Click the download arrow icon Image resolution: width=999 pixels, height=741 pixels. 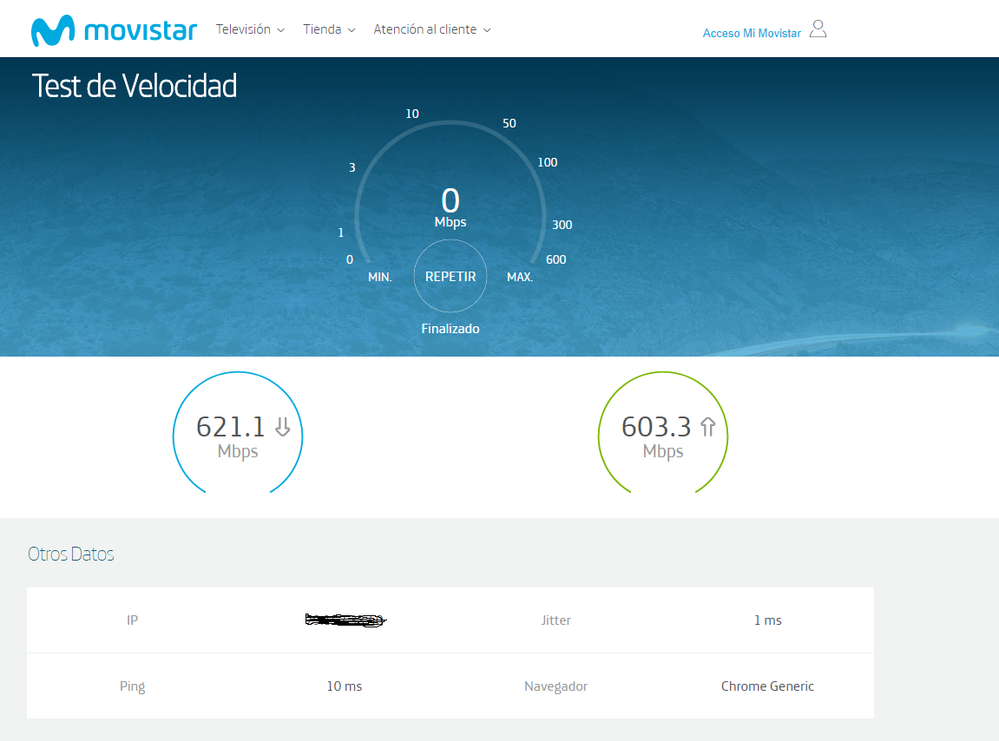pos(282,428)
